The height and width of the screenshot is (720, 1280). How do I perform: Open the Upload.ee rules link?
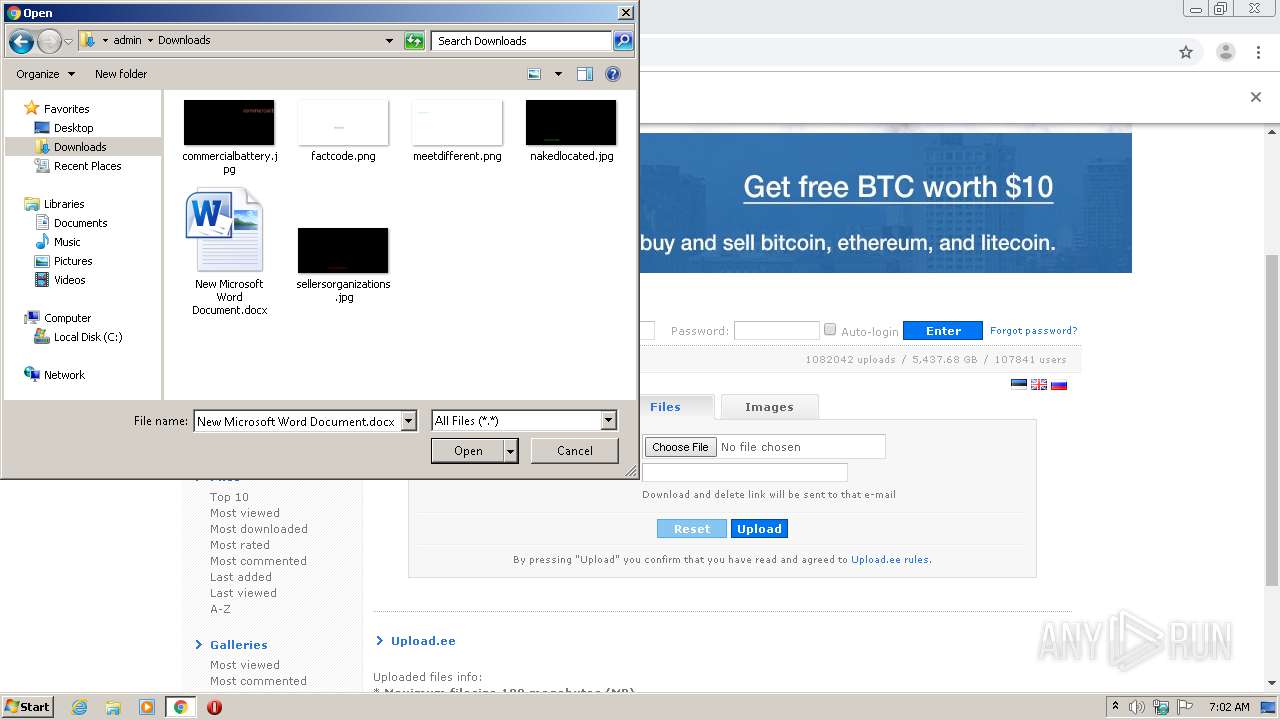coord(890,560)
